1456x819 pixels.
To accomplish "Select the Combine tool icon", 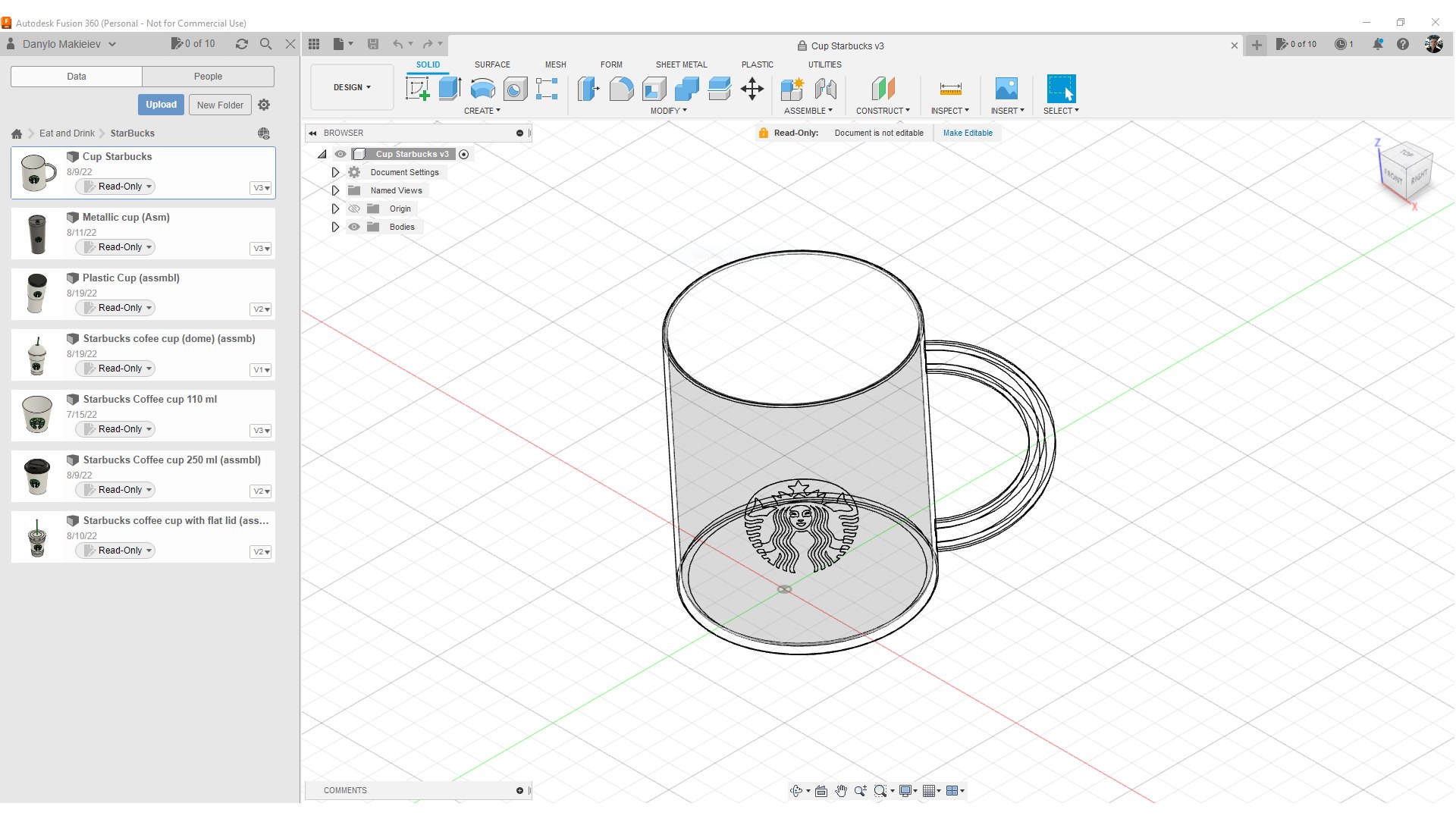I will click(x=686, y=89).
